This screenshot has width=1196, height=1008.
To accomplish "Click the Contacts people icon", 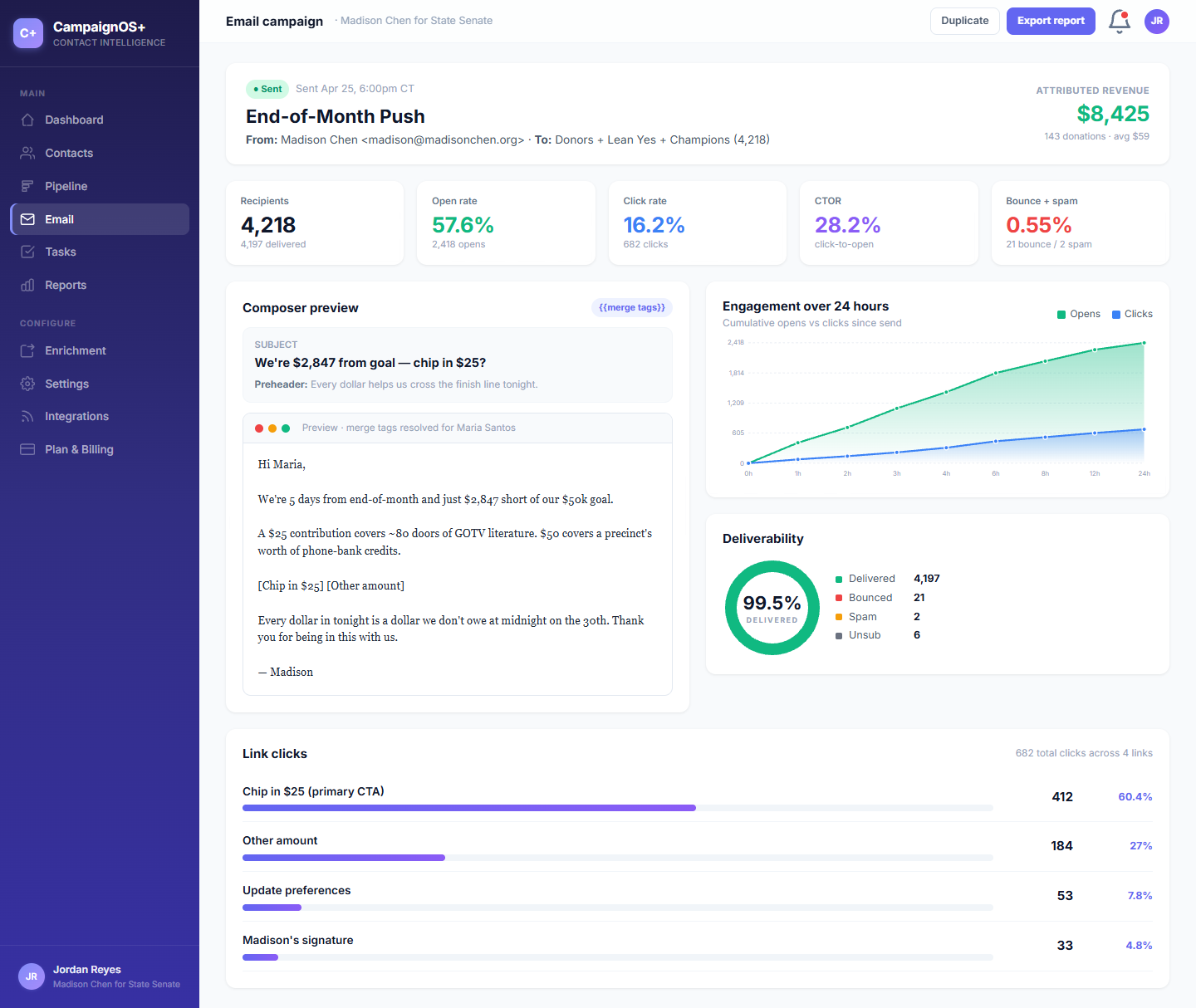I will click(27, 153).
